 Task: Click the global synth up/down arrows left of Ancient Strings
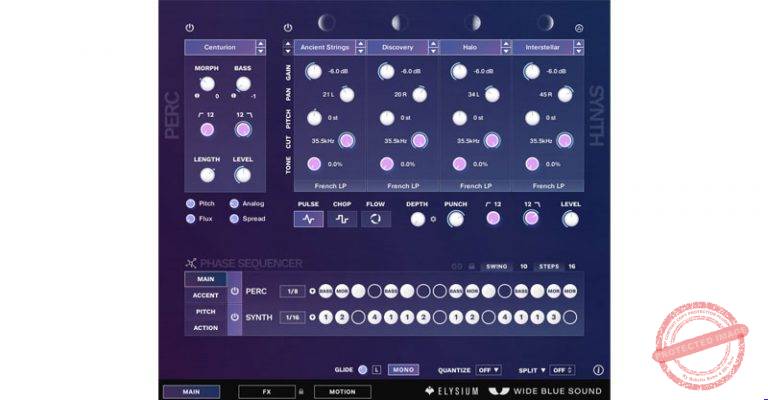(288, 47)
